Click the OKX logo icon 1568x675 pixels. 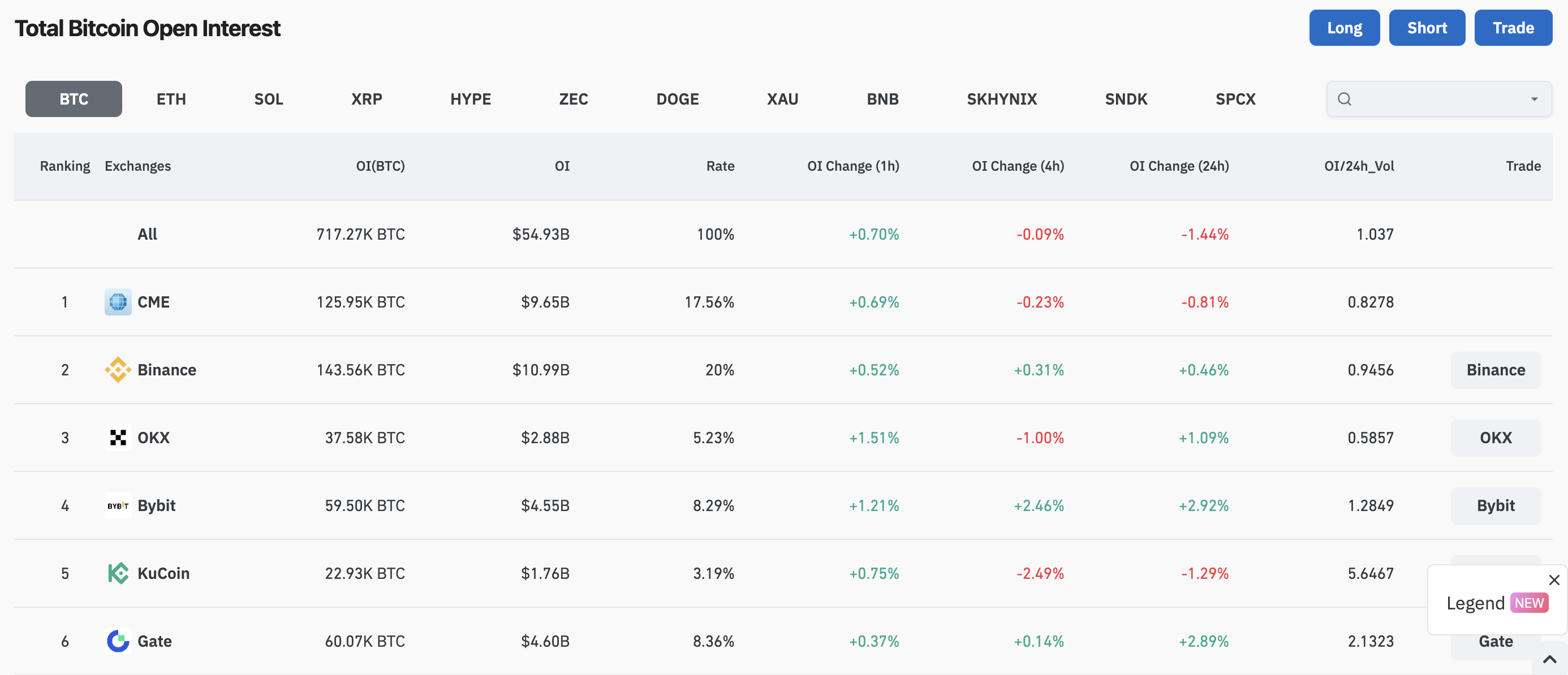[118, 438]
